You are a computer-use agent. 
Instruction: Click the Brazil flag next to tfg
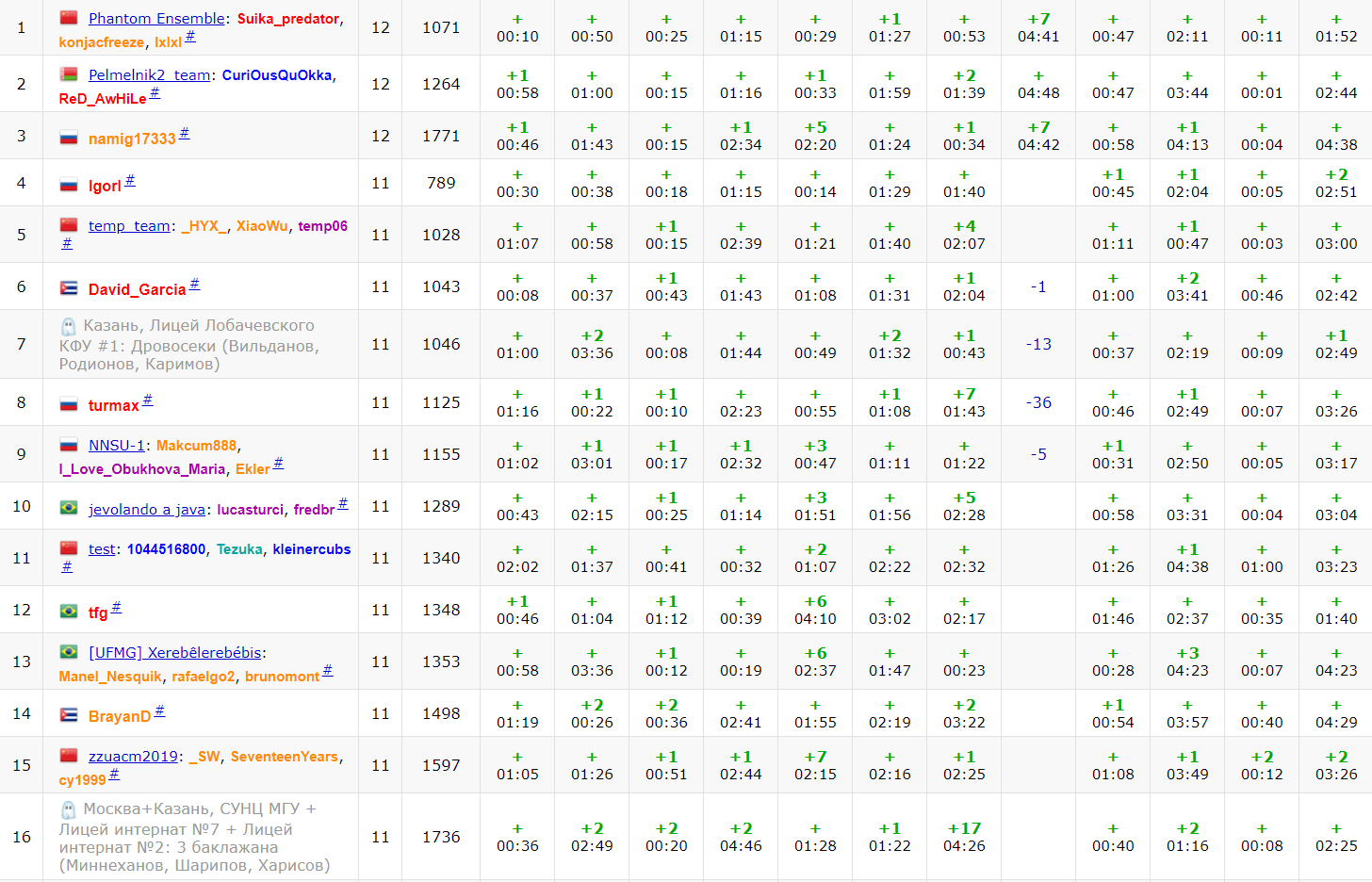(69, 612)
